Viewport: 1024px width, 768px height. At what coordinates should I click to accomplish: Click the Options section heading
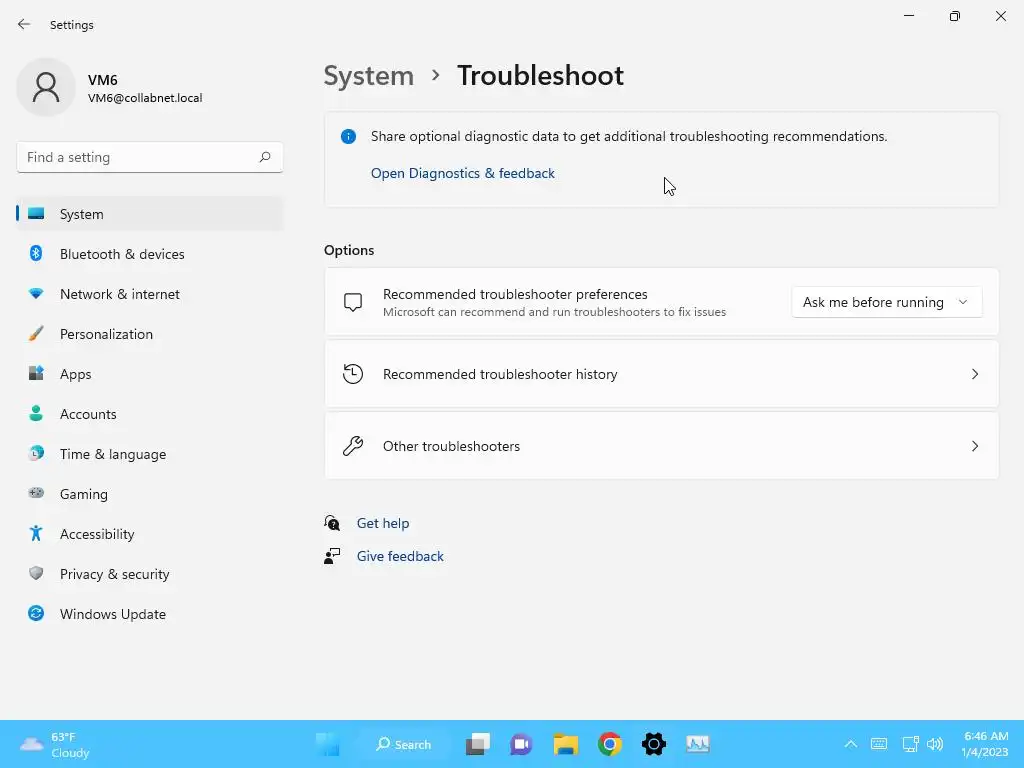tap(349, 250)
